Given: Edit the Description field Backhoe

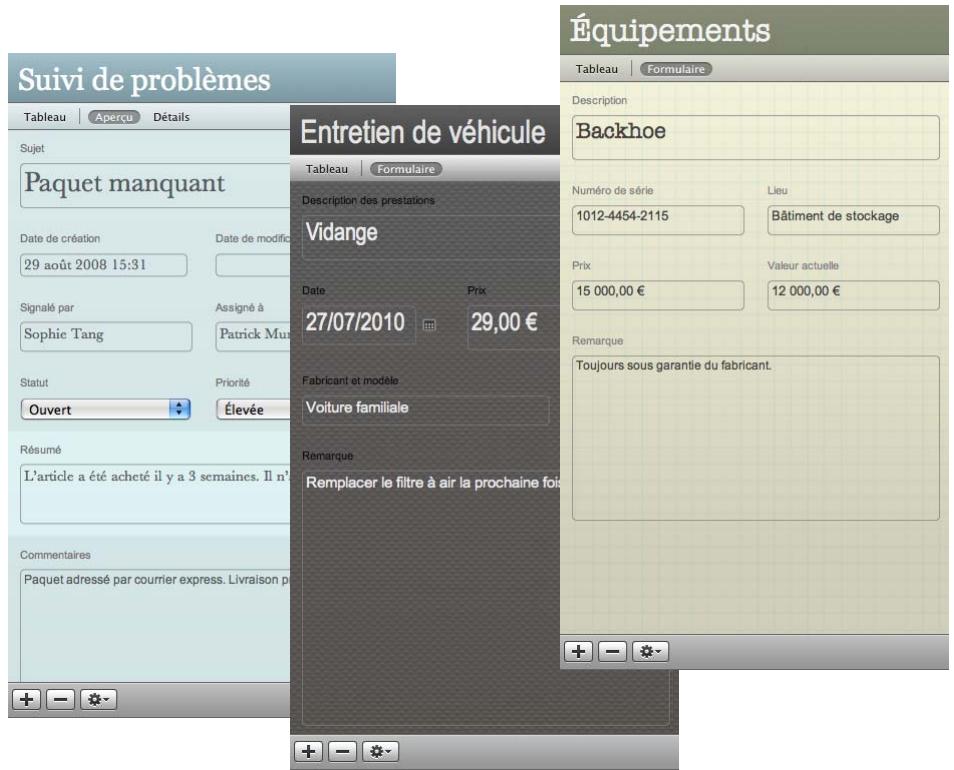Looking at the screenshot, I should (756, 137).
